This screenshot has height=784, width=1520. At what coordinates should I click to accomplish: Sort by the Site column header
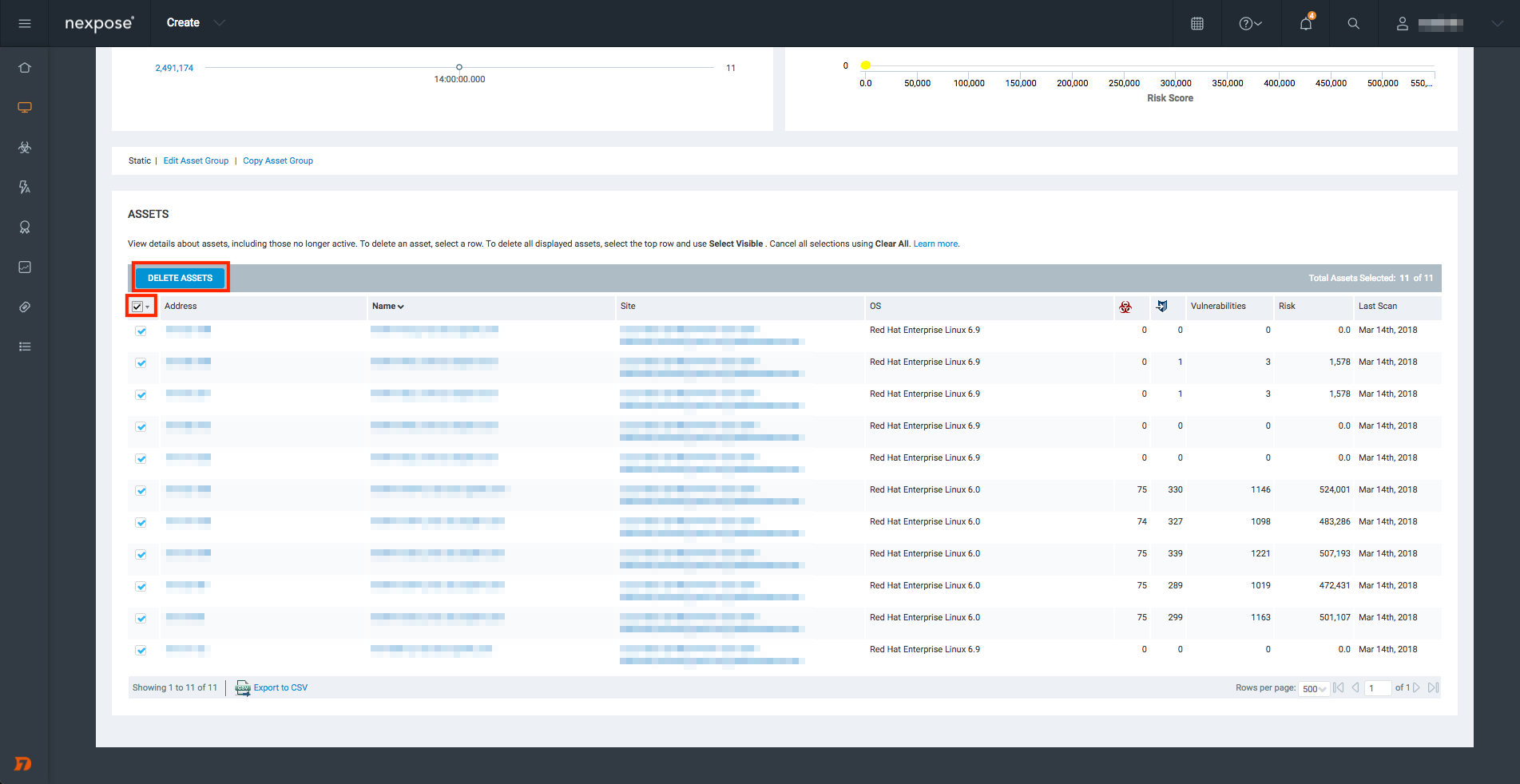pos(628,307)
